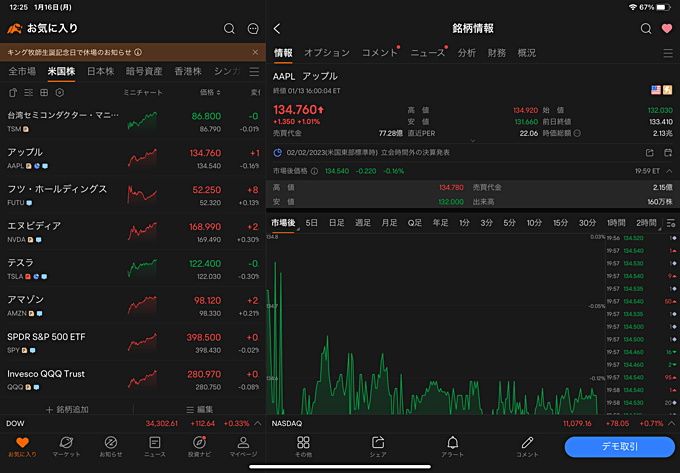Open the 概況 tab
The width and height of the screenshot is (680, 473).
tap(526, 53)
